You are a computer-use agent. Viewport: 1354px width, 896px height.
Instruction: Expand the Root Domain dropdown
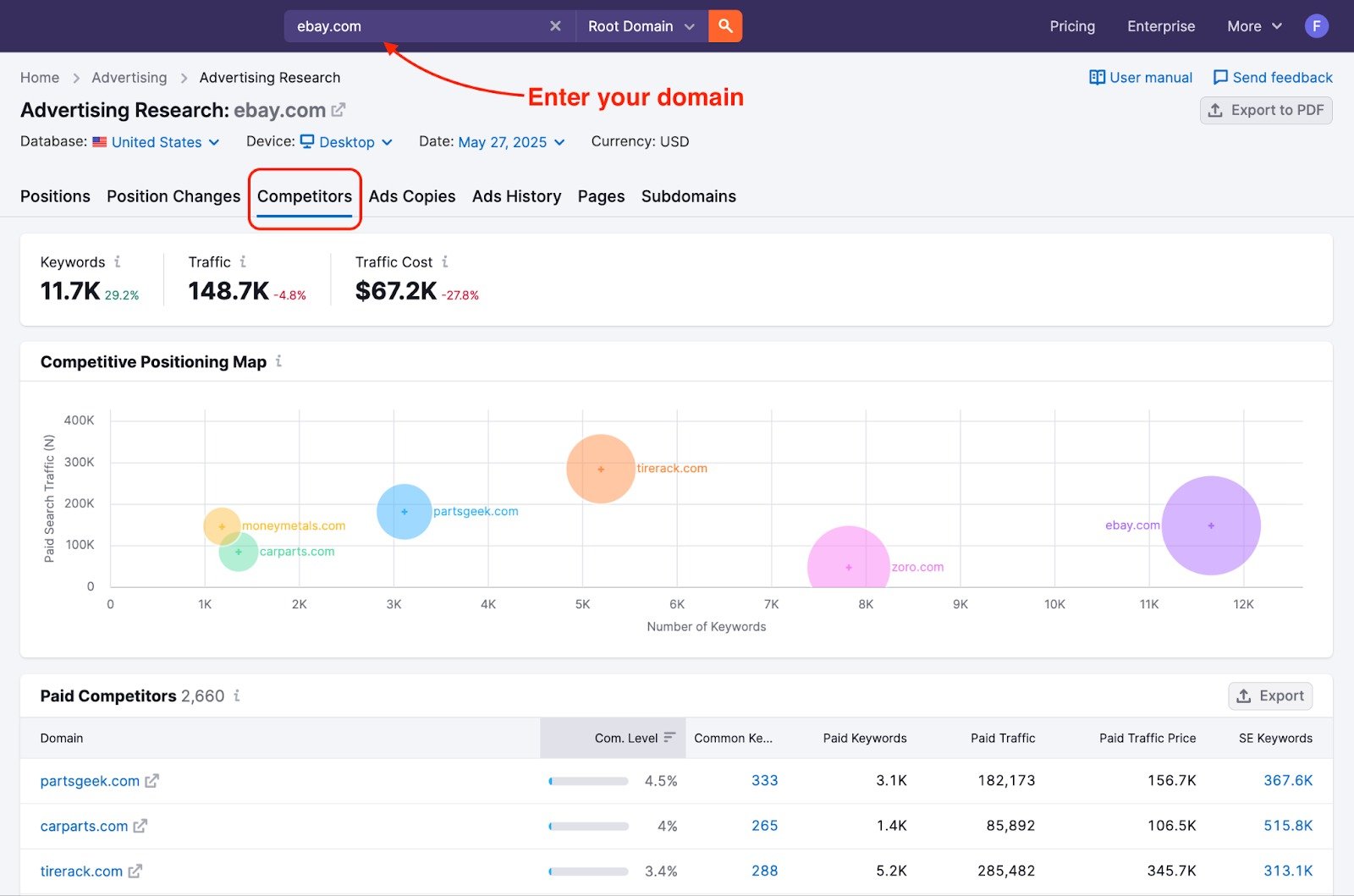pos(641,26)
